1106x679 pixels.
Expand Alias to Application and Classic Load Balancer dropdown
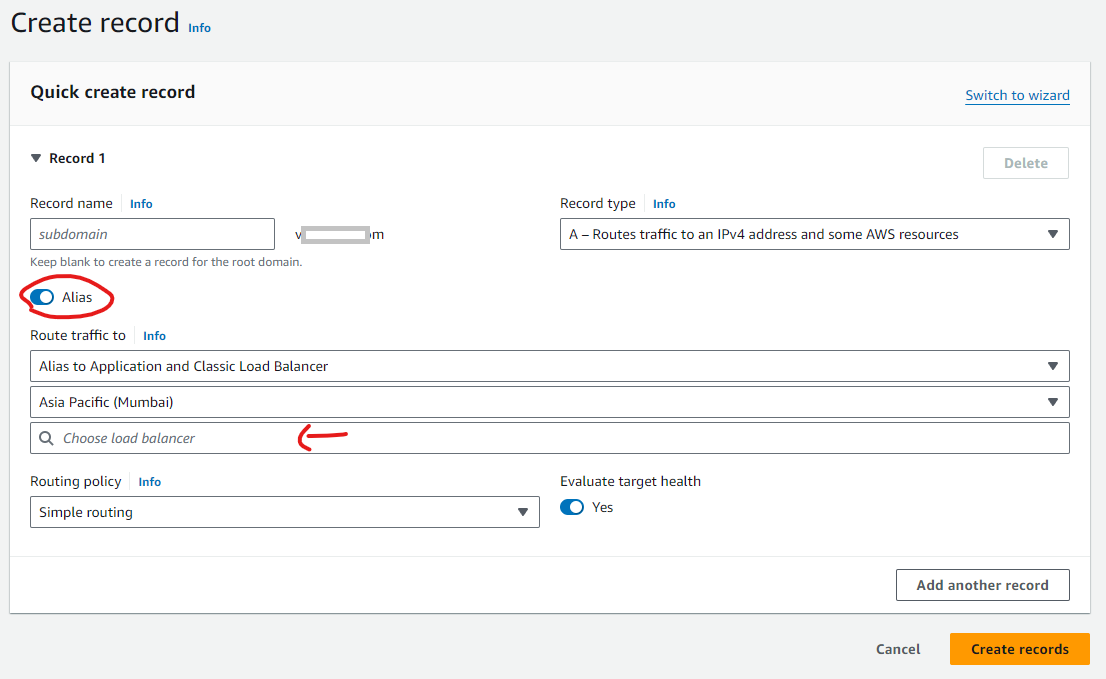[x=549, y=366]
